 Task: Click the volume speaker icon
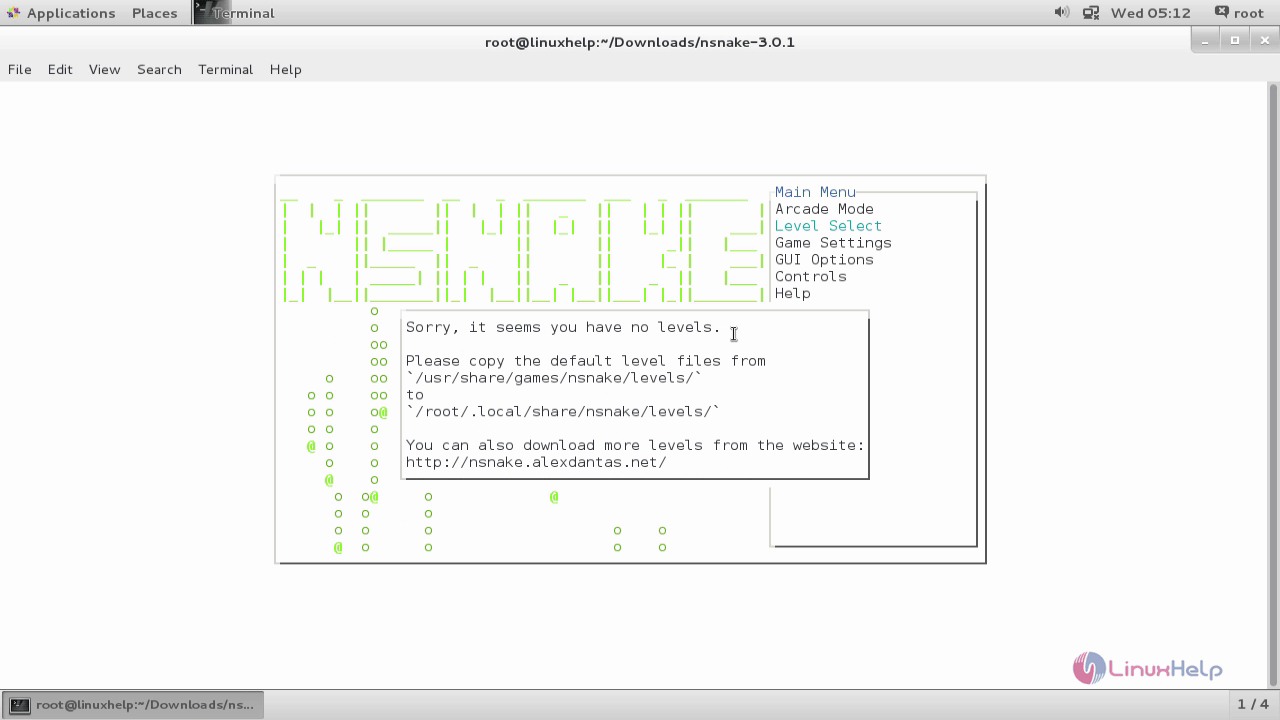[1061, 13]
